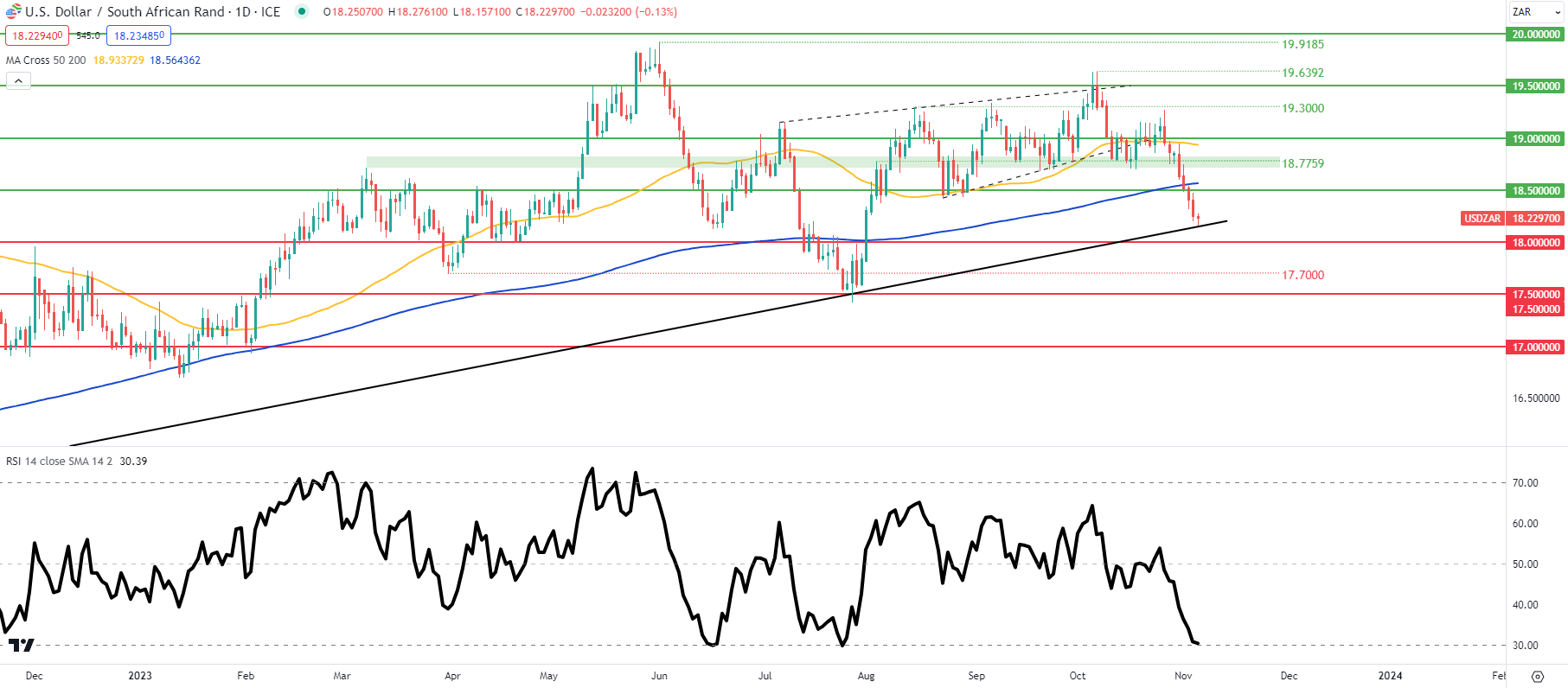This screenshot has height=688, width=1568.
Task: Click the 20.000000 price axis label
Action: coord(1536,35)
